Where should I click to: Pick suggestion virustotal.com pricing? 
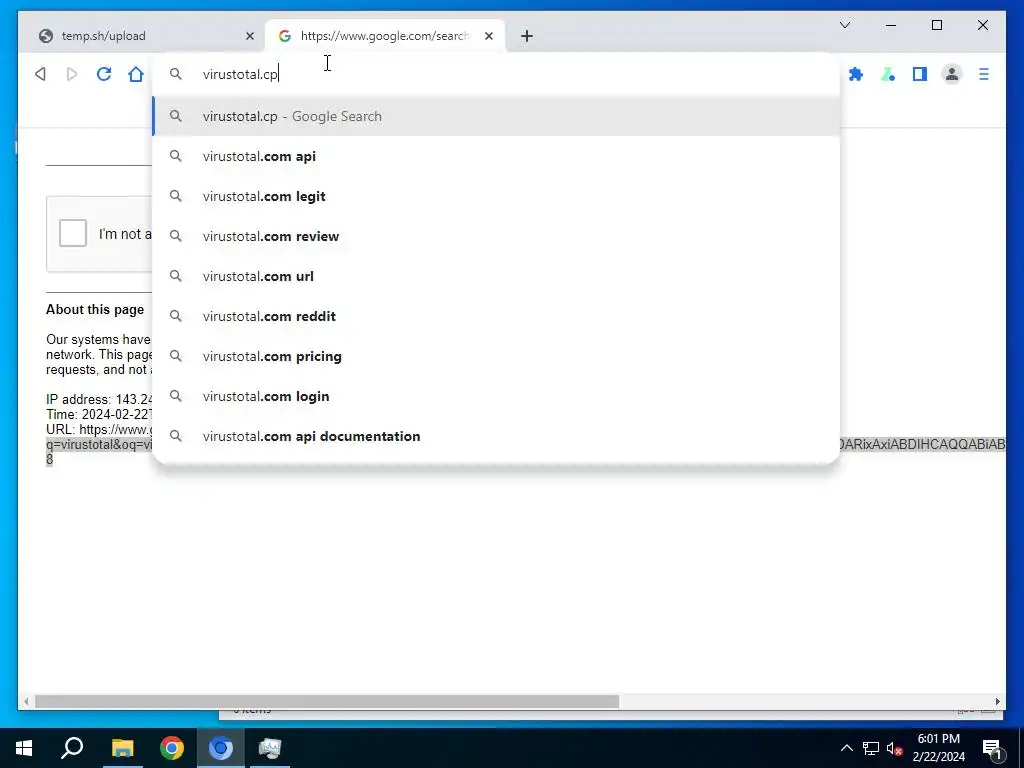496,356
